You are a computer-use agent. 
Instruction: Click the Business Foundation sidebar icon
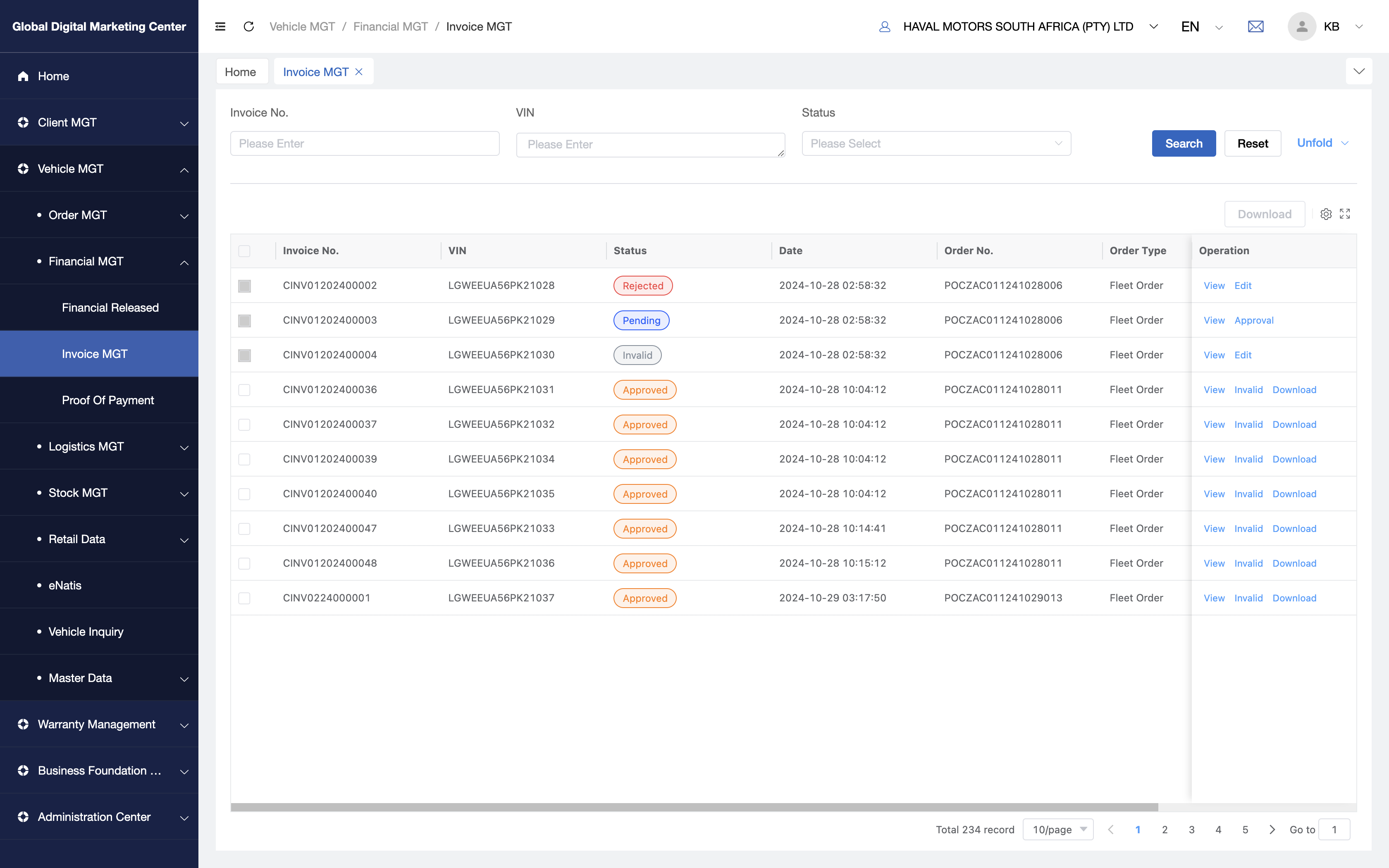[23, 770]
